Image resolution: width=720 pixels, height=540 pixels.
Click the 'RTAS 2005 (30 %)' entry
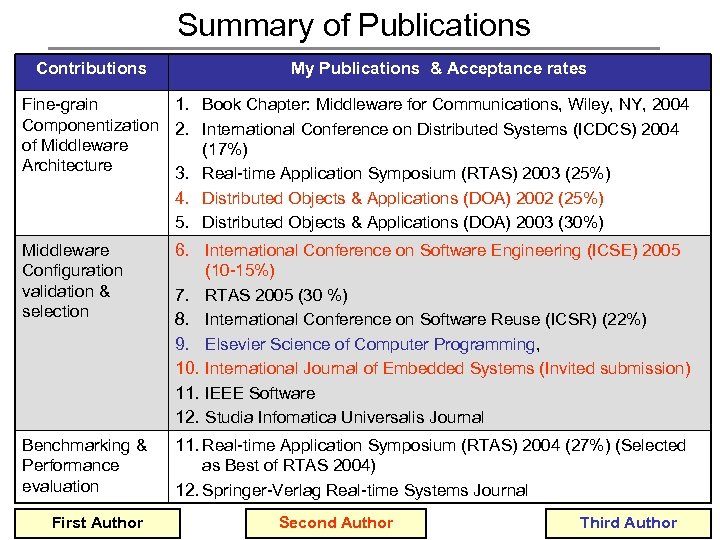(x=261, y=295)
